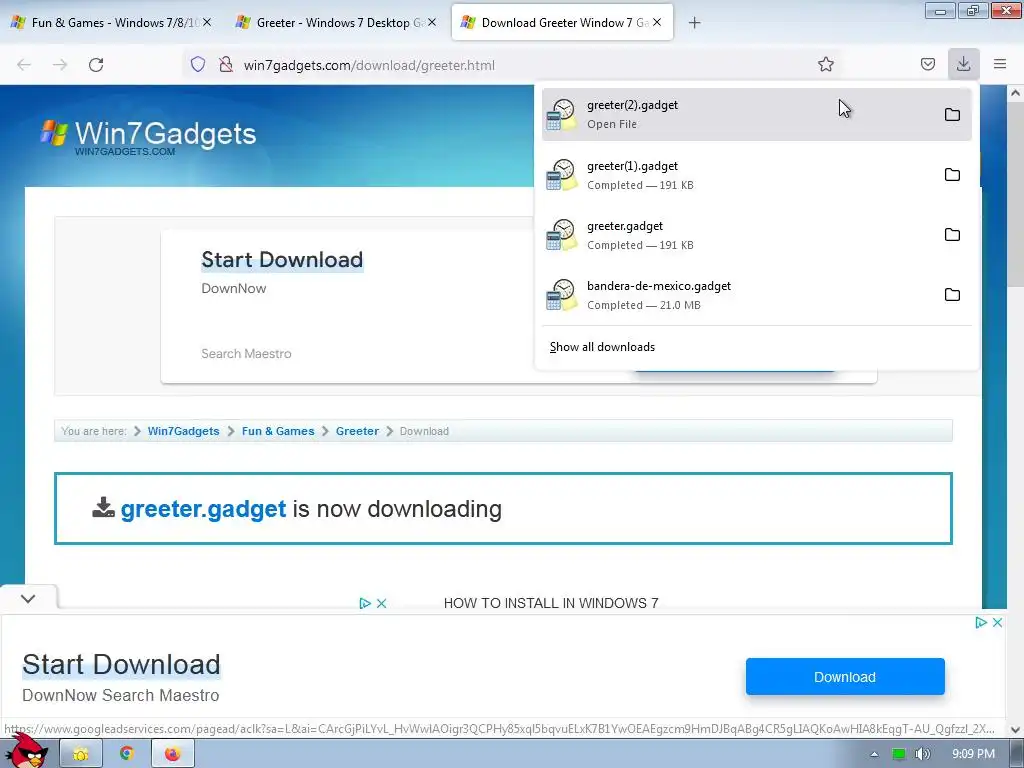Close the inline ad with X
The image size is (1024, 768).
point(382,603)
